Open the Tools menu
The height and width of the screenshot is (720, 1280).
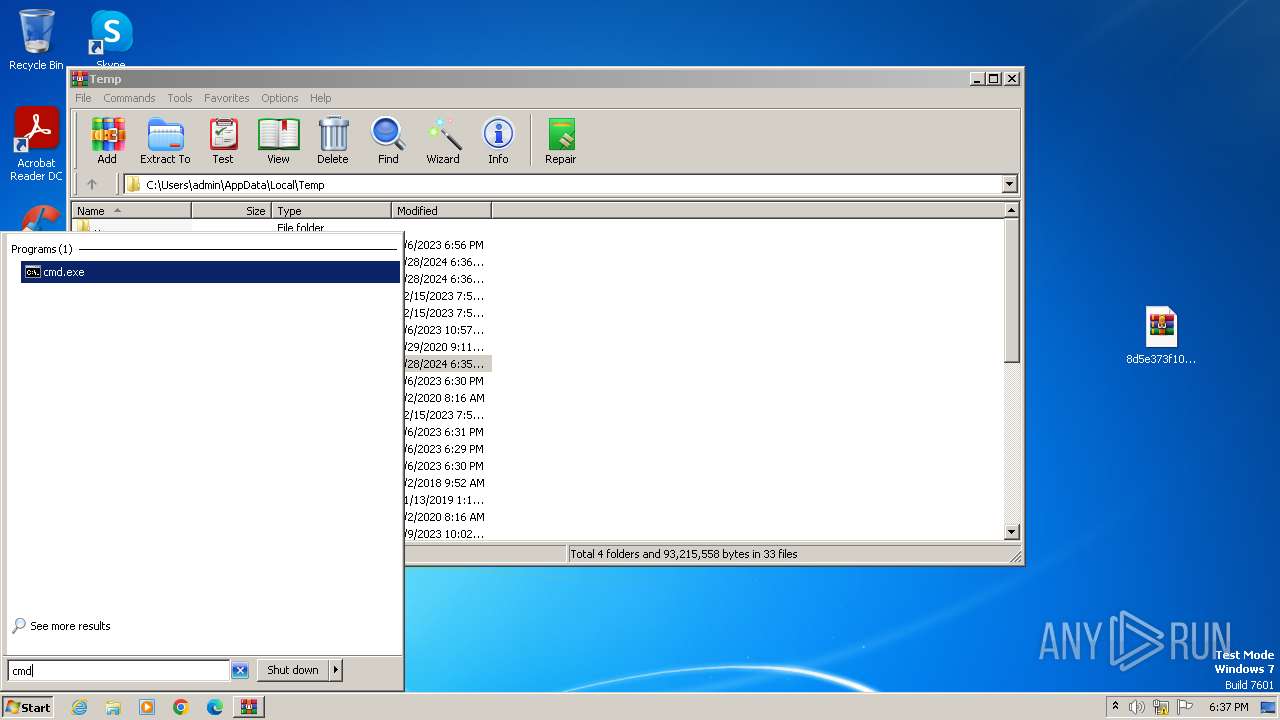pos(180,98)
